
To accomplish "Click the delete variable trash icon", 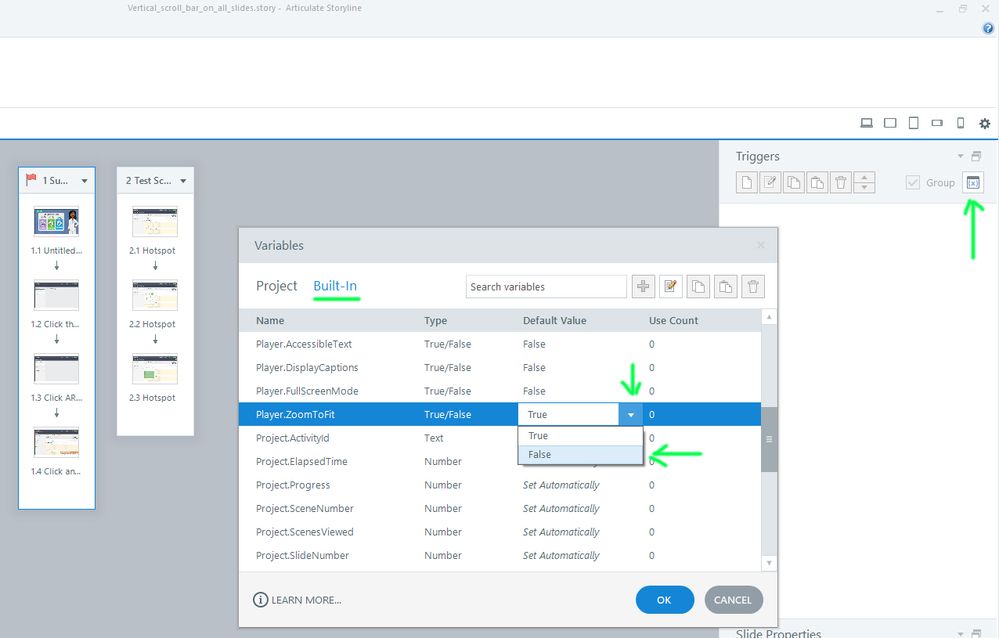I will coord(752,287).
